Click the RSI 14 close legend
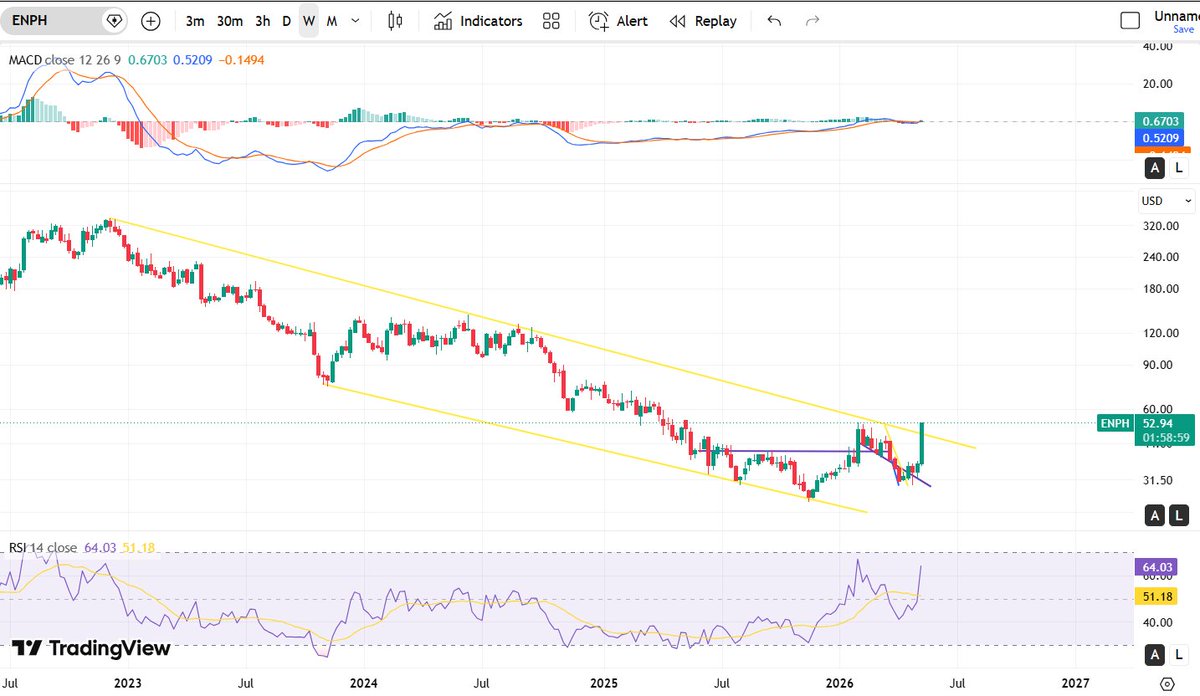The height and width of the screenshot is (696, 1200). (x=43, y=548)
